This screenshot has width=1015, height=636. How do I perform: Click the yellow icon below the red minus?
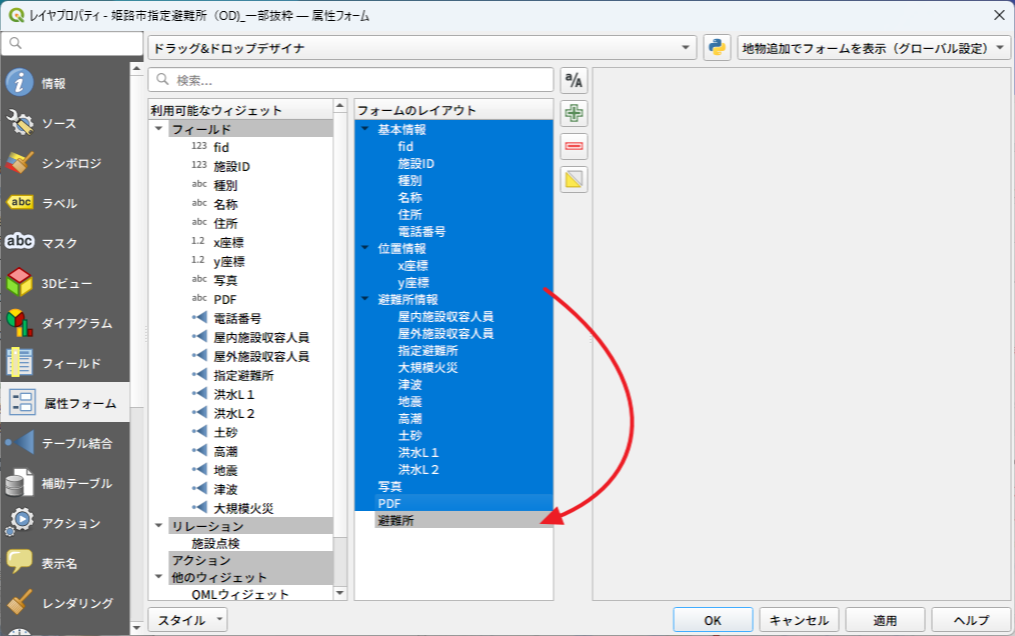tap(574, 180)
